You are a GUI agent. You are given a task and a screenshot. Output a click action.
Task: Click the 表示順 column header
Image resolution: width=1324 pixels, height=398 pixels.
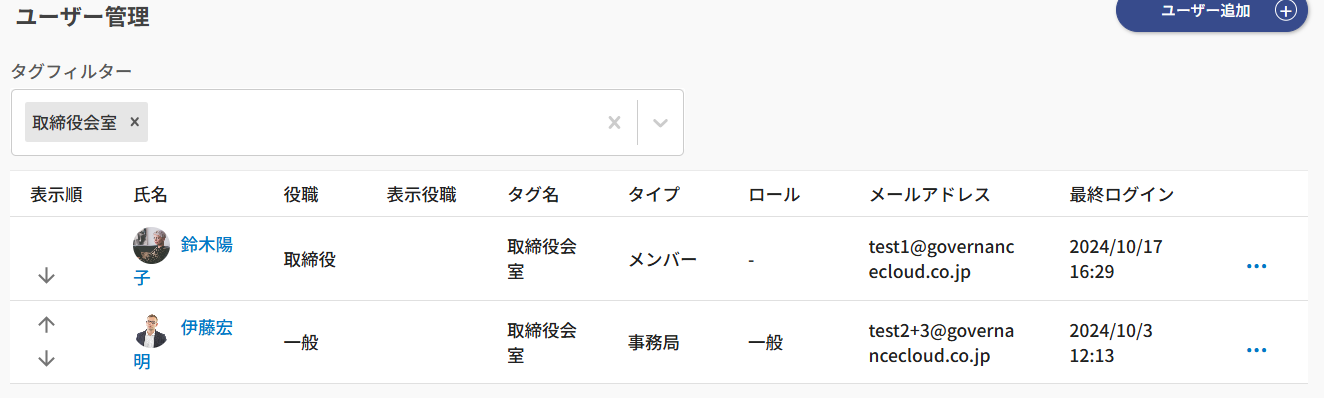click(56, 194)
